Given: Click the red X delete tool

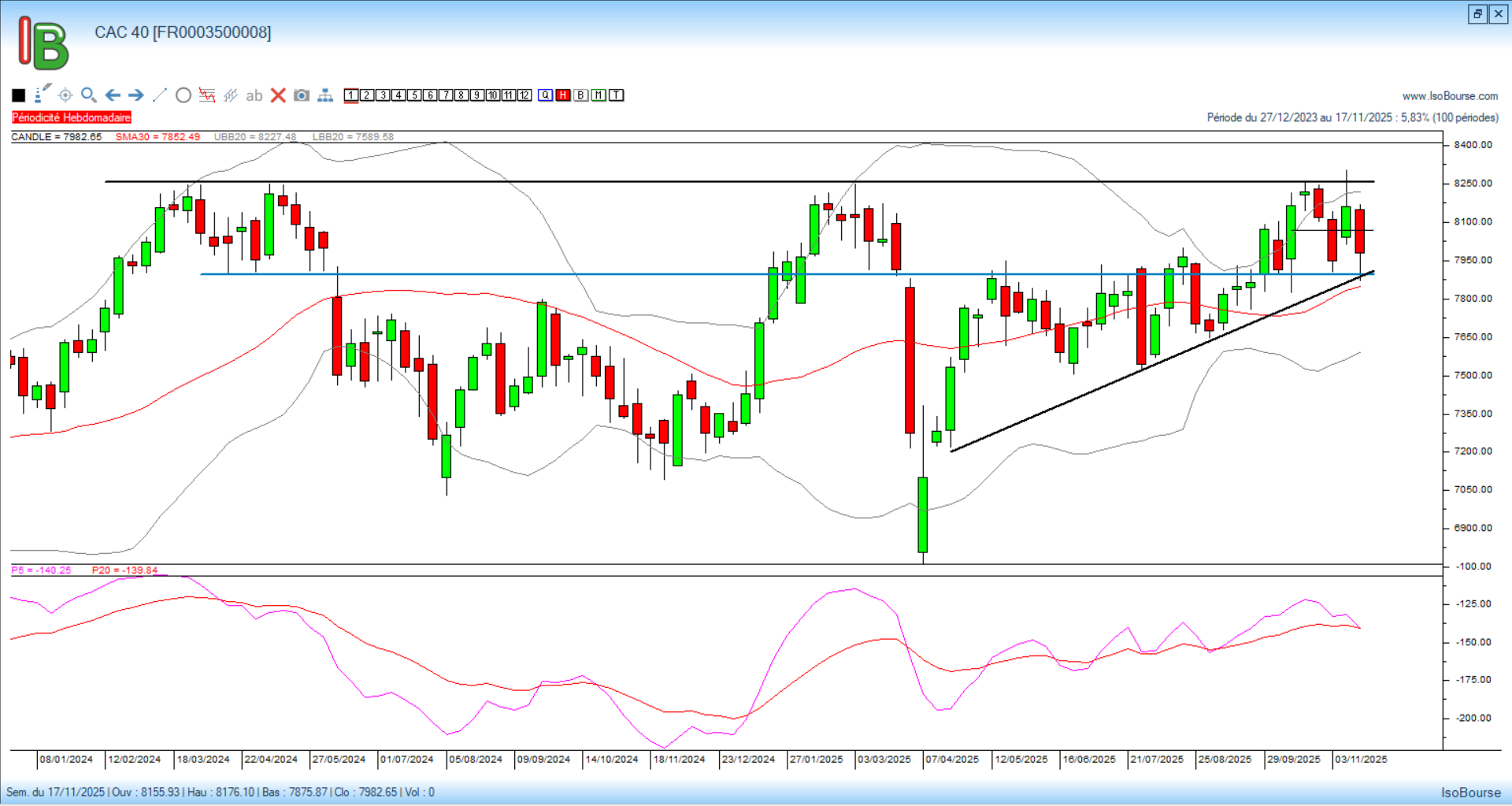Looking at the screenshot, I should 278,95.
